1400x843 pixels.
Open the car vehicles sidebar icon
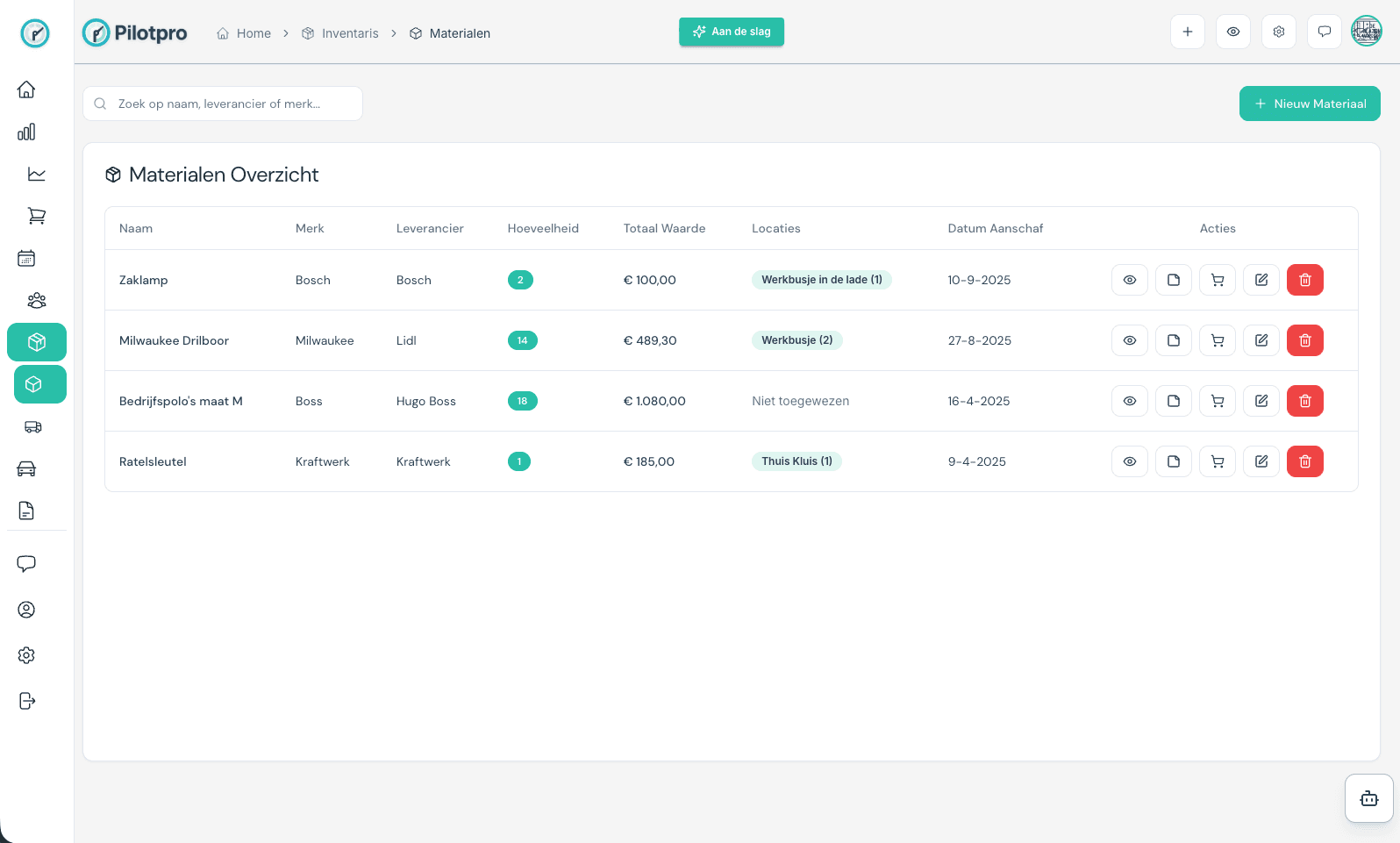pyautogui.click(x=26, y=468)
